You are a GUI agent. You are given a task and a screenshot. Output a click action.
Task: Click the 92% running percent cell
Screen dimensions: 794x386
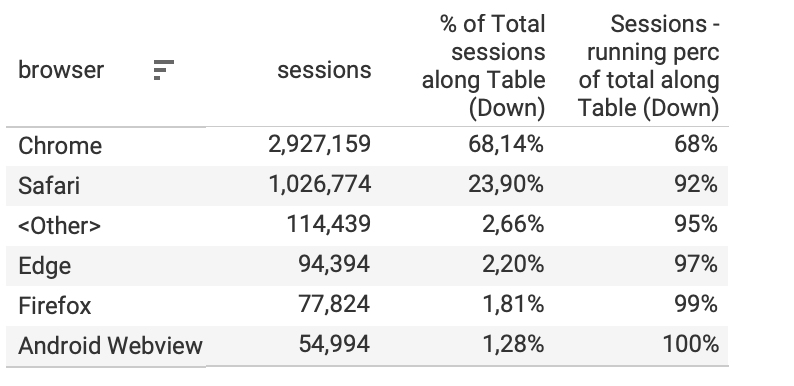click(696, 184)
